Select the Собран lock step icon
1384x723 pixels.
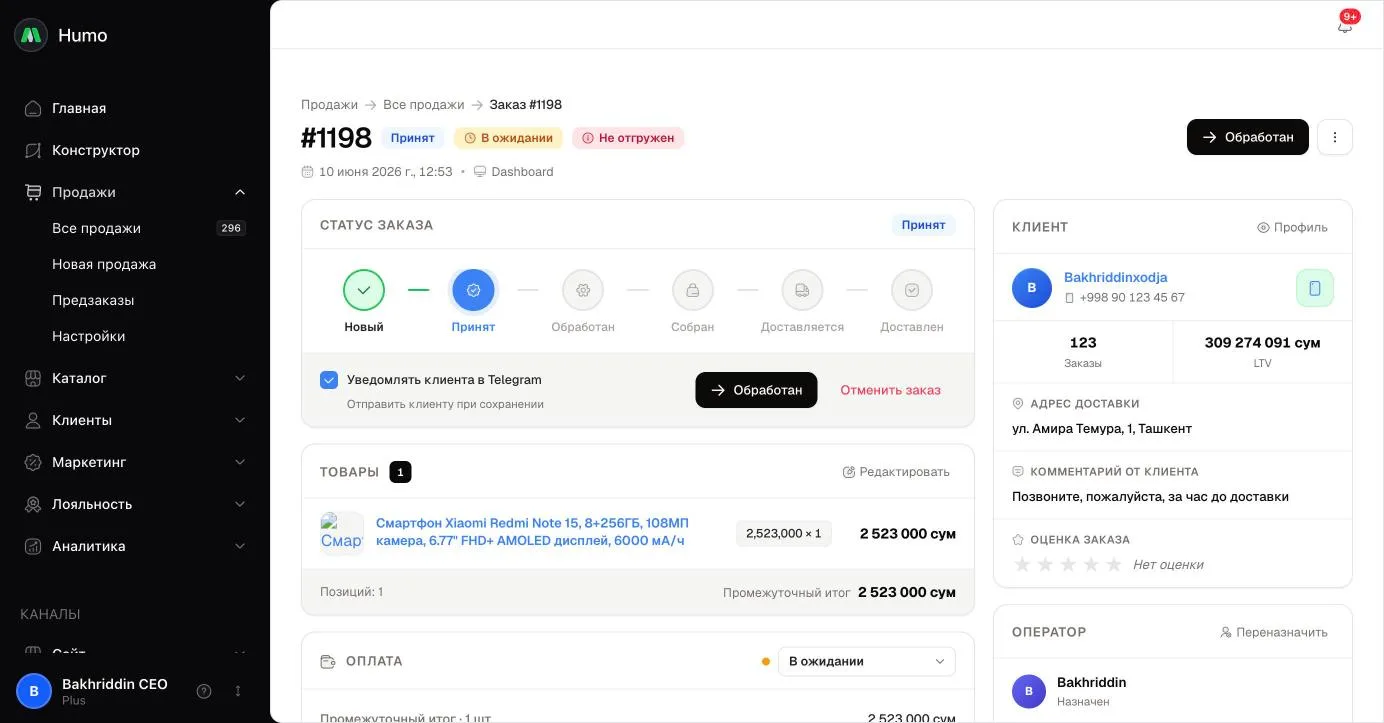pyautogui.click(x=693, y=290)
